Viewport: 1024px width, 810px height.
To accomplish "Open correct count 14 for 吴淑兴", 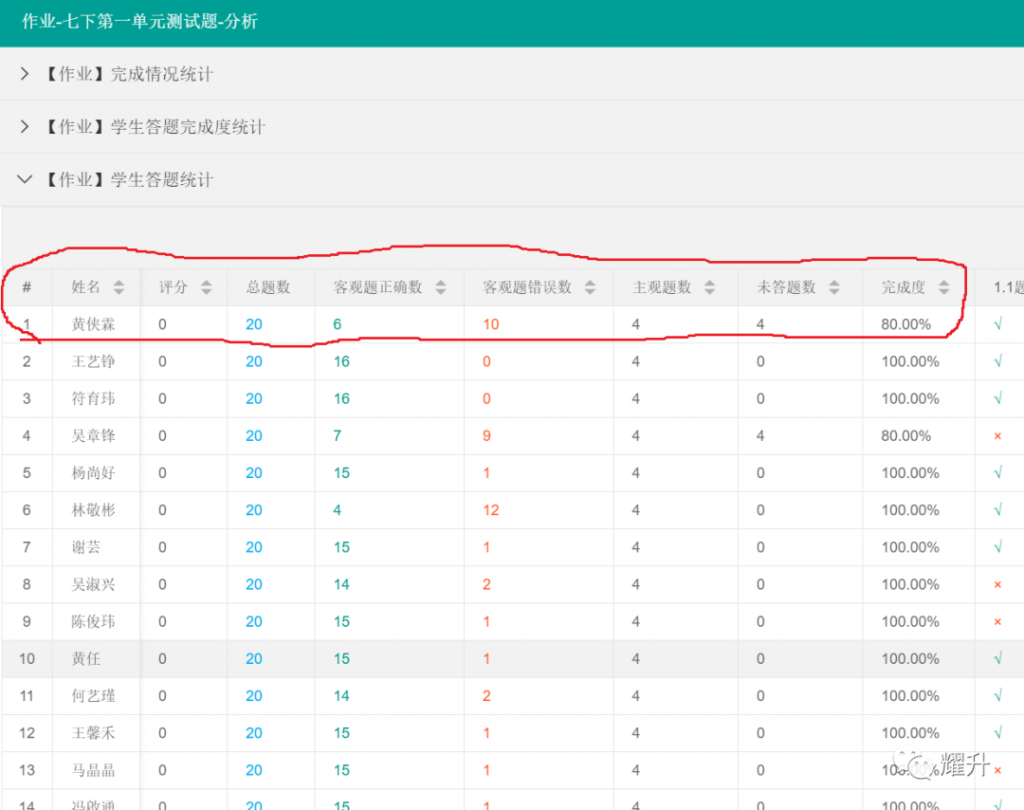I will click(x=342, y=585).
